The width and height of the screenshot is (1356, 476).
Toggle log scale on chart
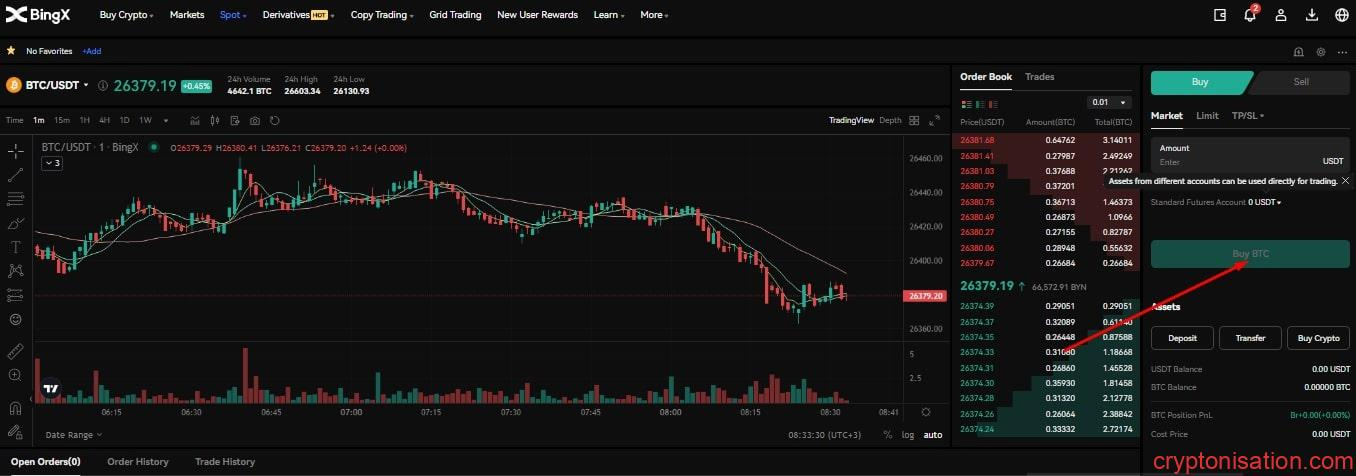tap(907, 435)
